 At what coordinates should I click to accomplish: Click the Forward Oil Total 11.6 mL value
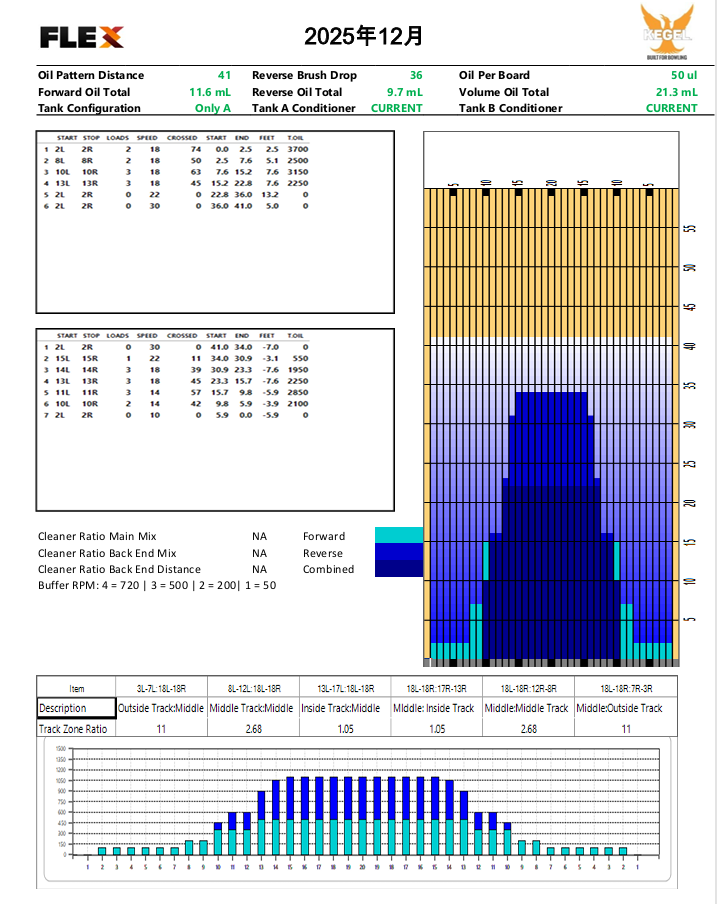(x=210, y=92)
